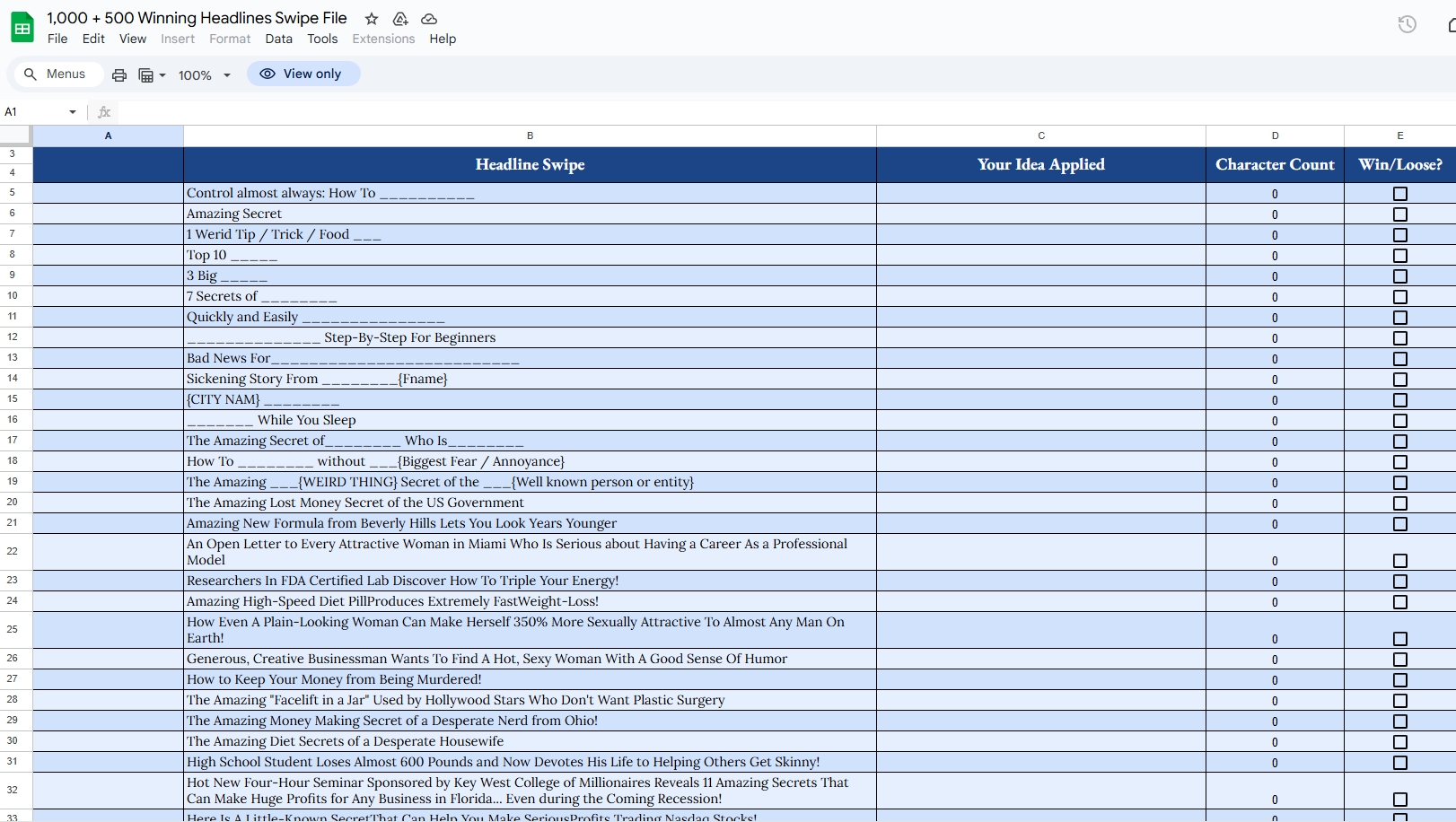Click the add to Drive icon

pos(400,19)
